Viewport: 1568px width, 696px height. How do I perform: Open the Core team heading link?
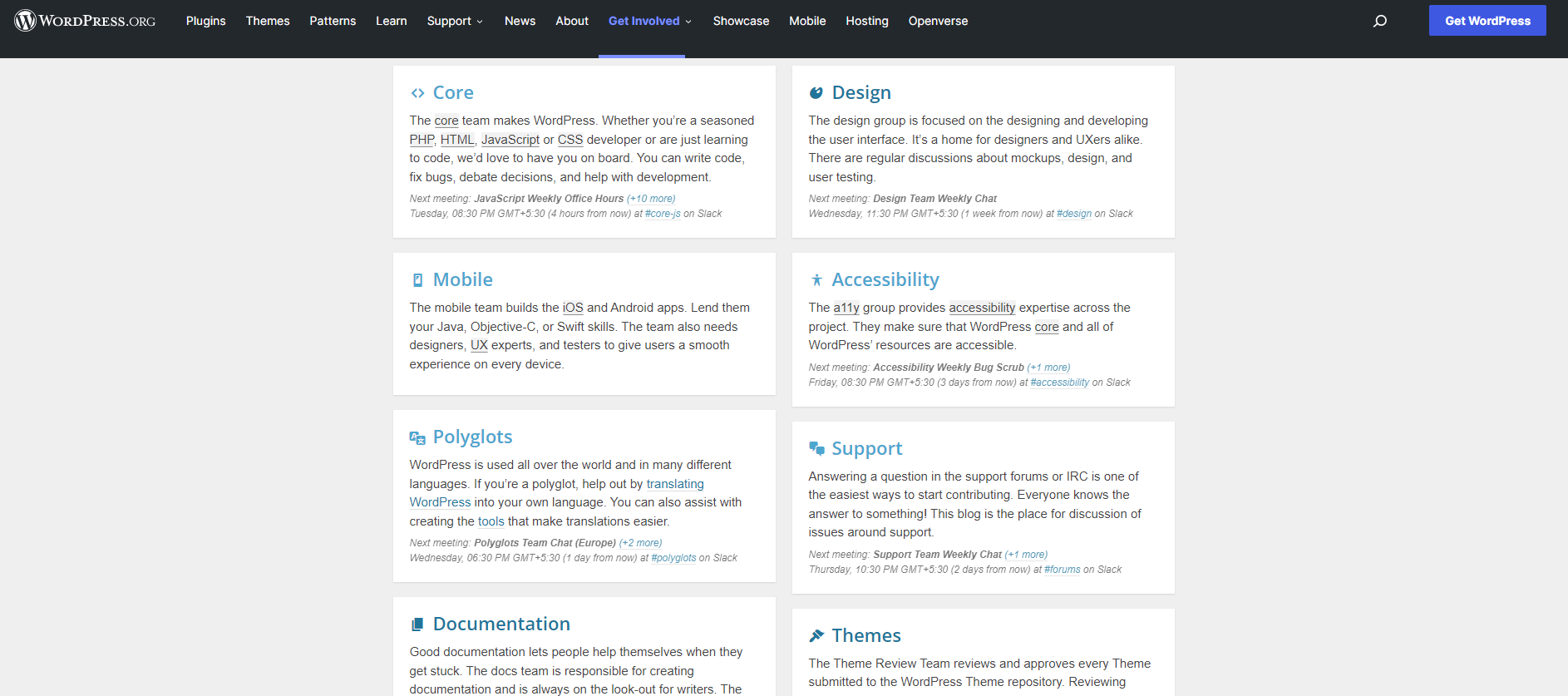click(453, 93)
